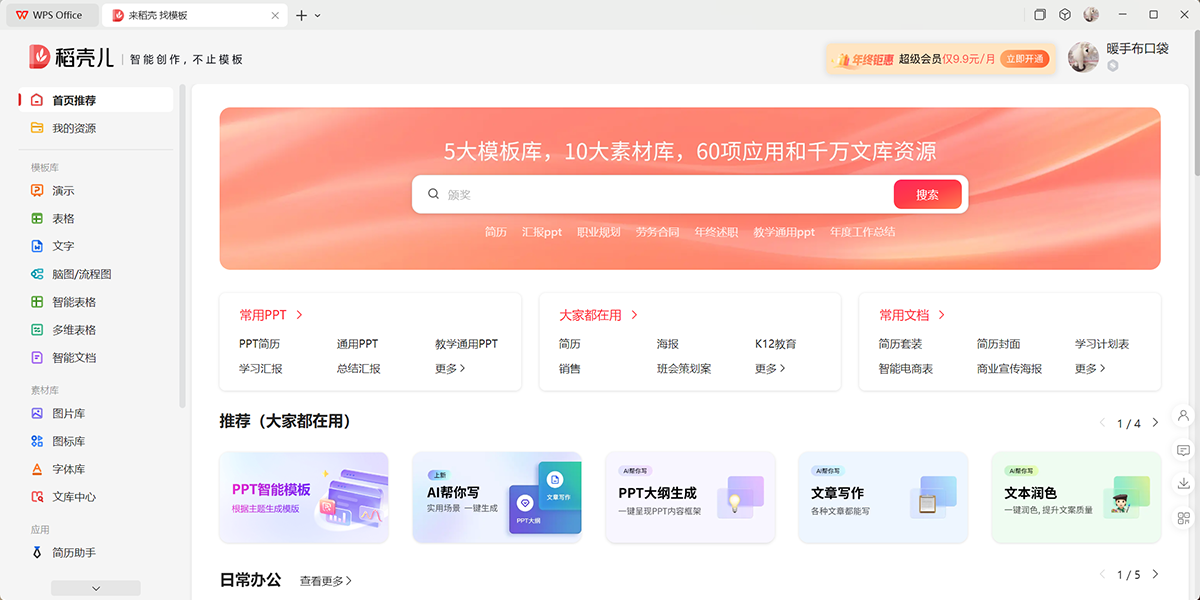Expand the sidebar with the bottom chevron

(95, 588)
